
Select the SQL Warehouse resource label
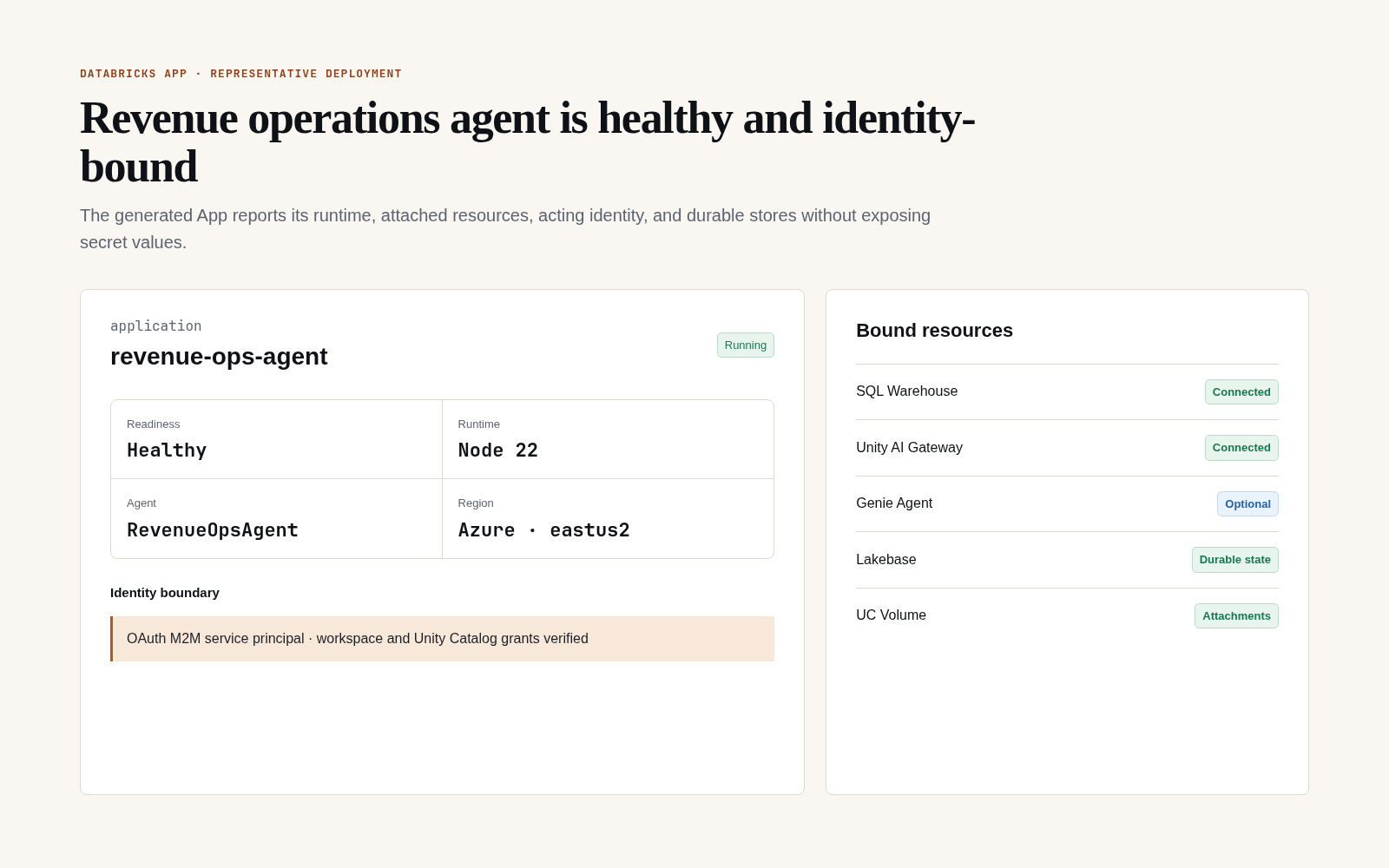(906, 391)
